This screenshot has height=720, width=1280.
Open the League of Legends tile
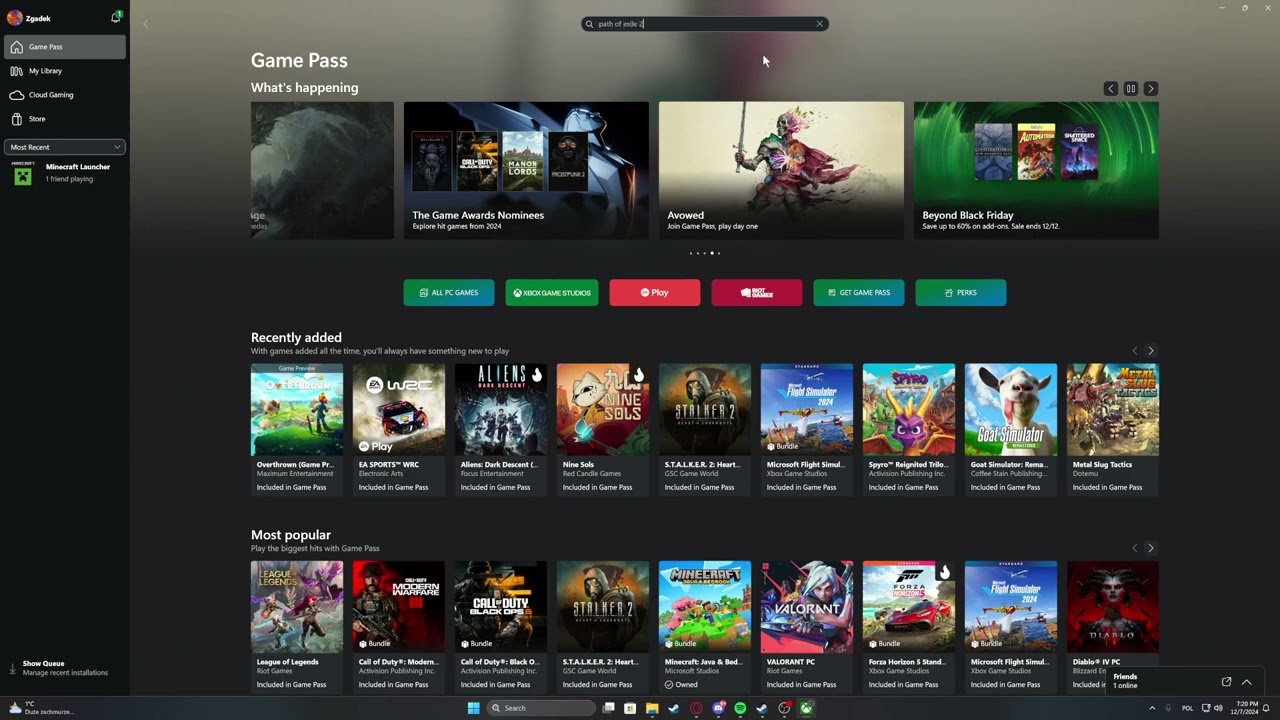coord(297,626)
